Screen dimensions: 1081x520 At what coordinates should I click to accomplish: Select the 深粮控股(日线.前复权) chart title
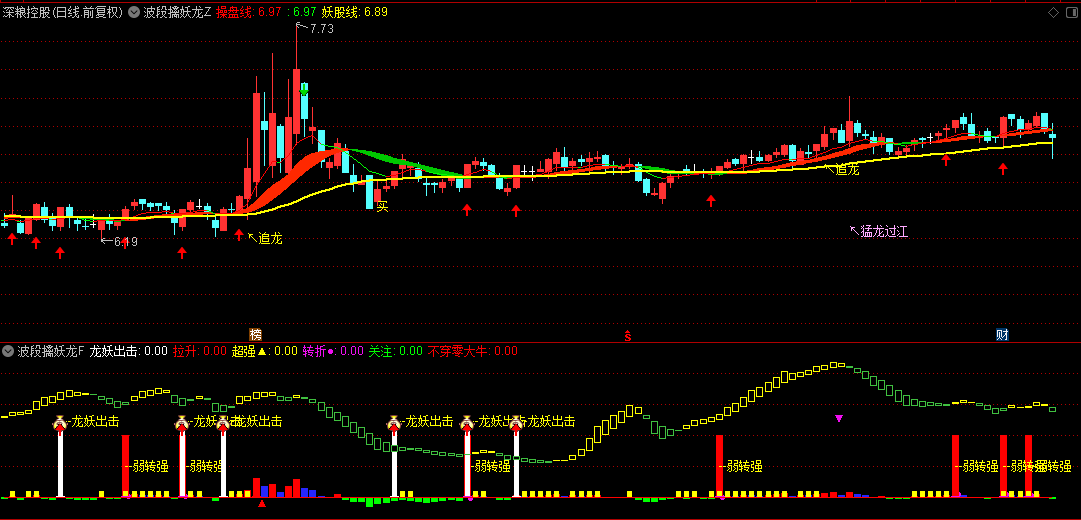(63, 12)
